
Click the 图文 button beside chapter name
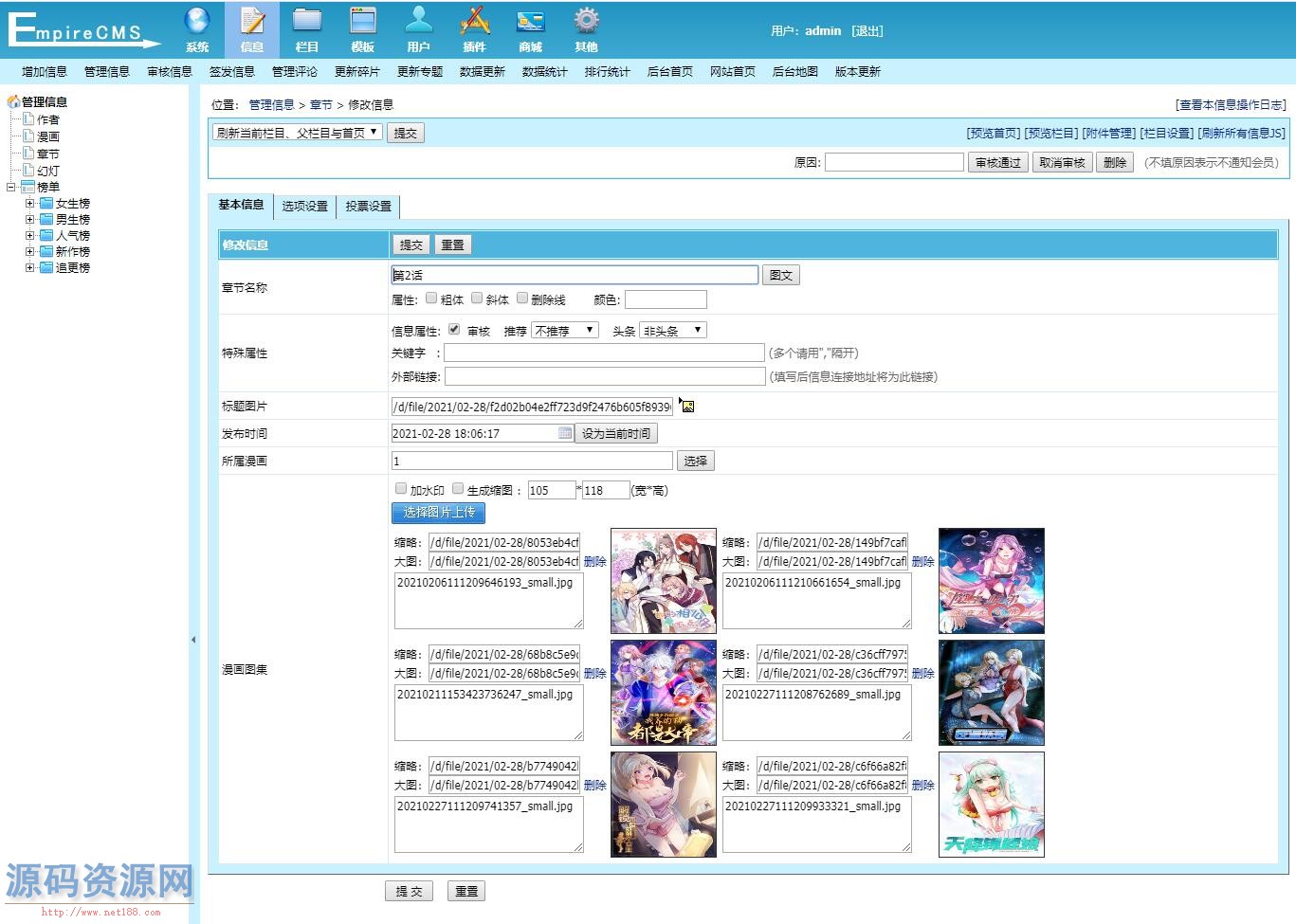coord(781,275)
